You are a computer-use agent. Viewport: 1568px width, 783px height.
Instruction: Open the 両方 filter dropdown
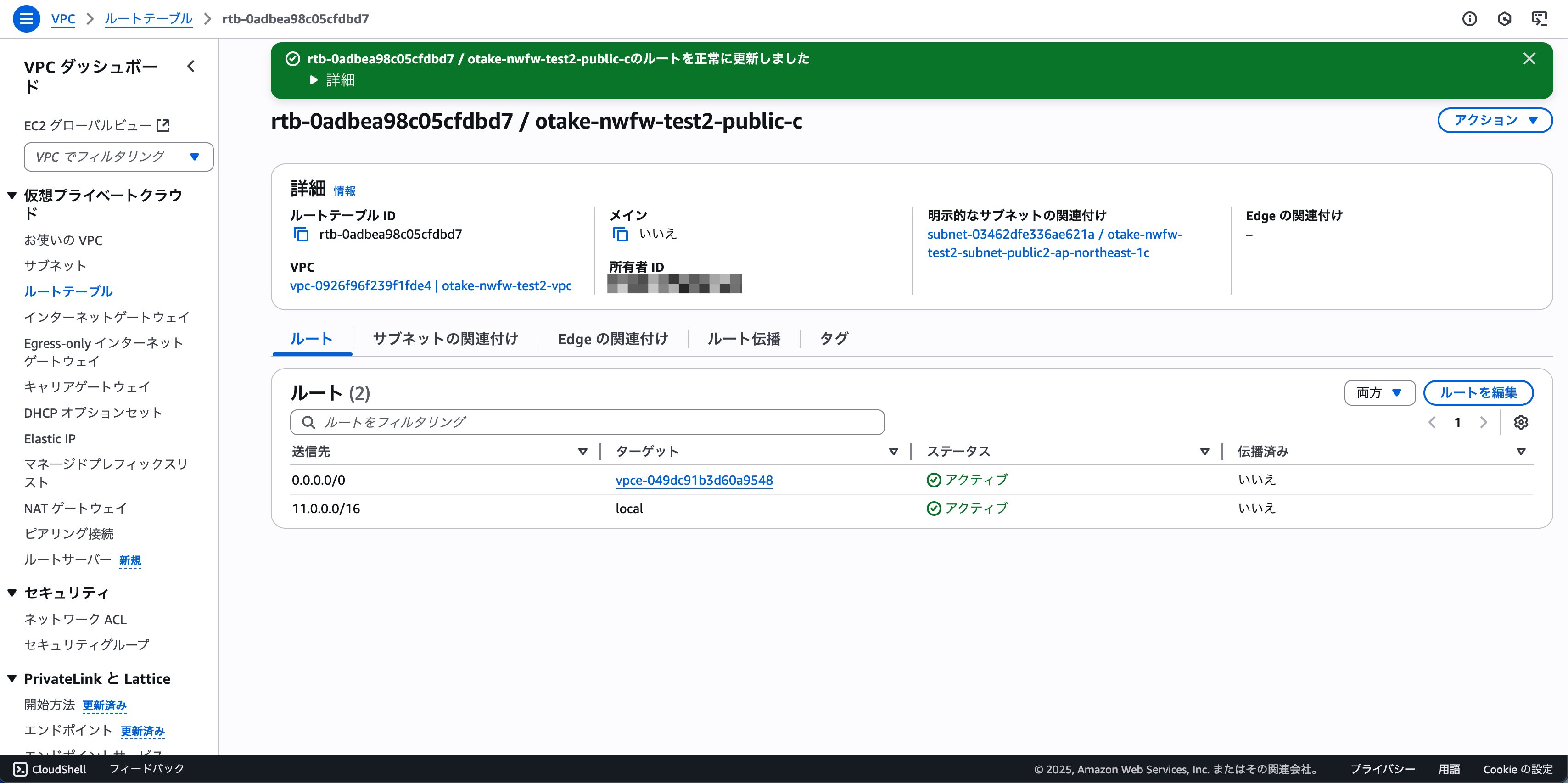coord(1379,393)
